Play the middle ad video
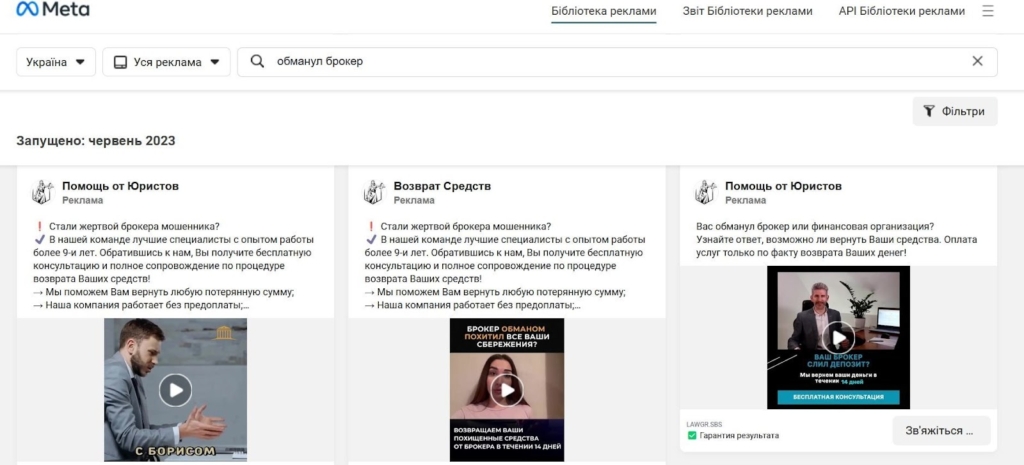 pyautogui.click(x=507, y=389)
